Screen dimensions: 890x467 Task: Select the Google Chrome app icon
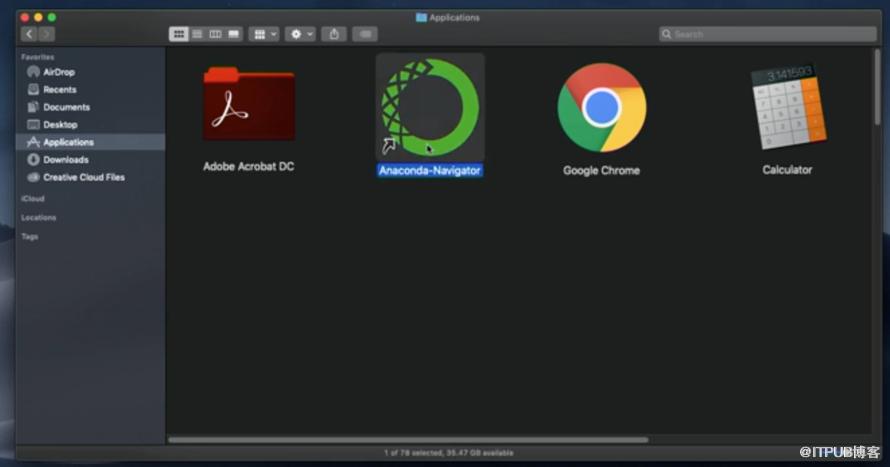[x=602, y=107]
